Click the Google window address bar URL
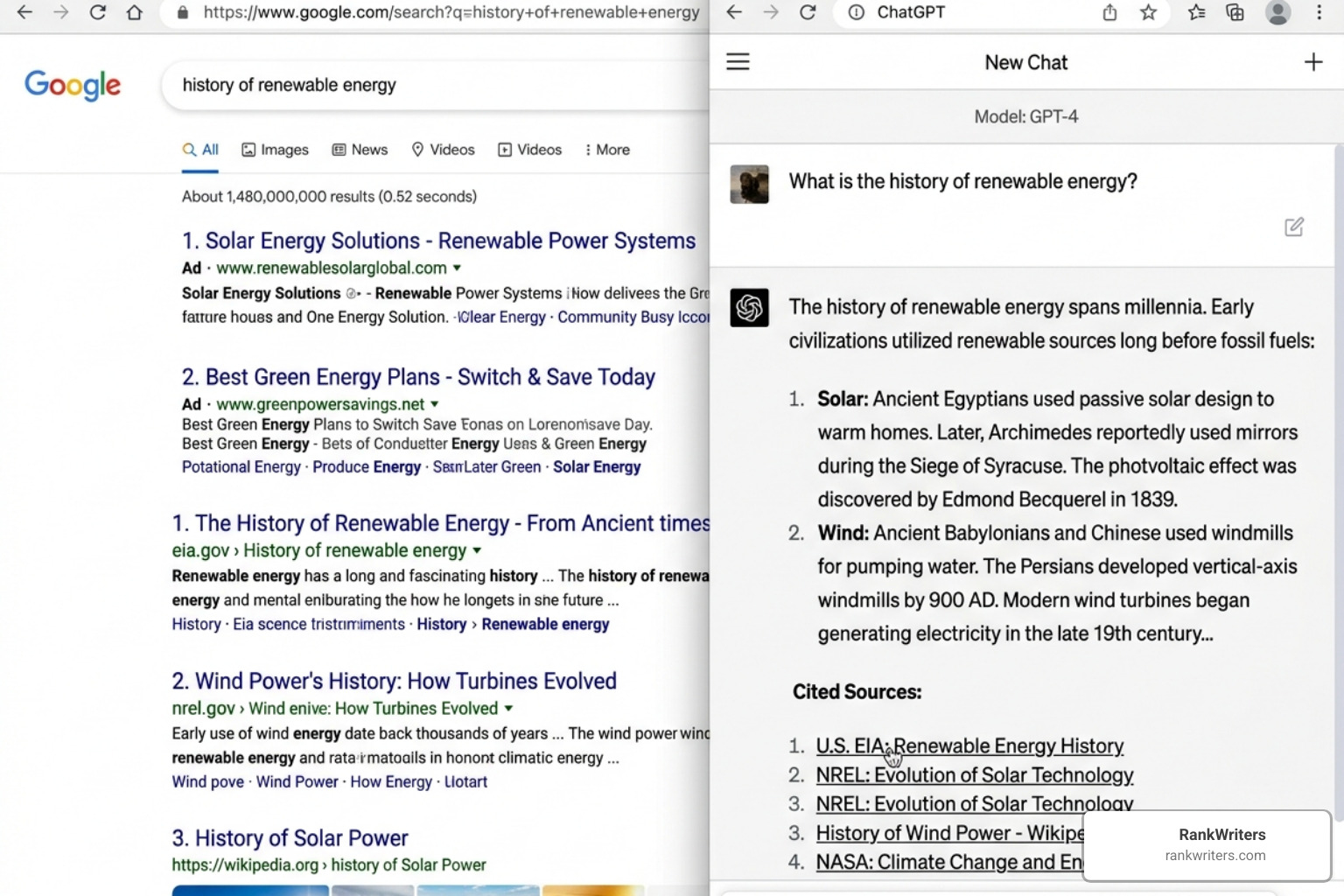 (451, 12)
